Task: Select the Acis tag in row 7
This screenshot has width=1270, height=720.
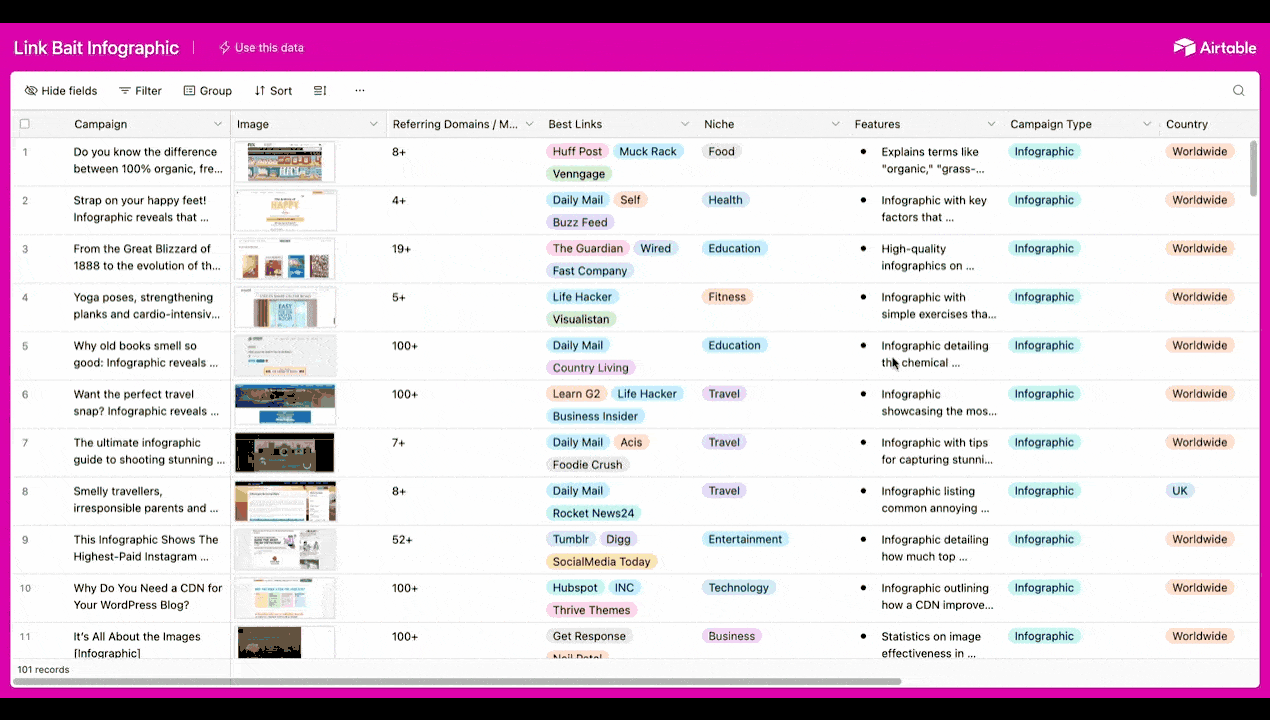Action: 631,442
